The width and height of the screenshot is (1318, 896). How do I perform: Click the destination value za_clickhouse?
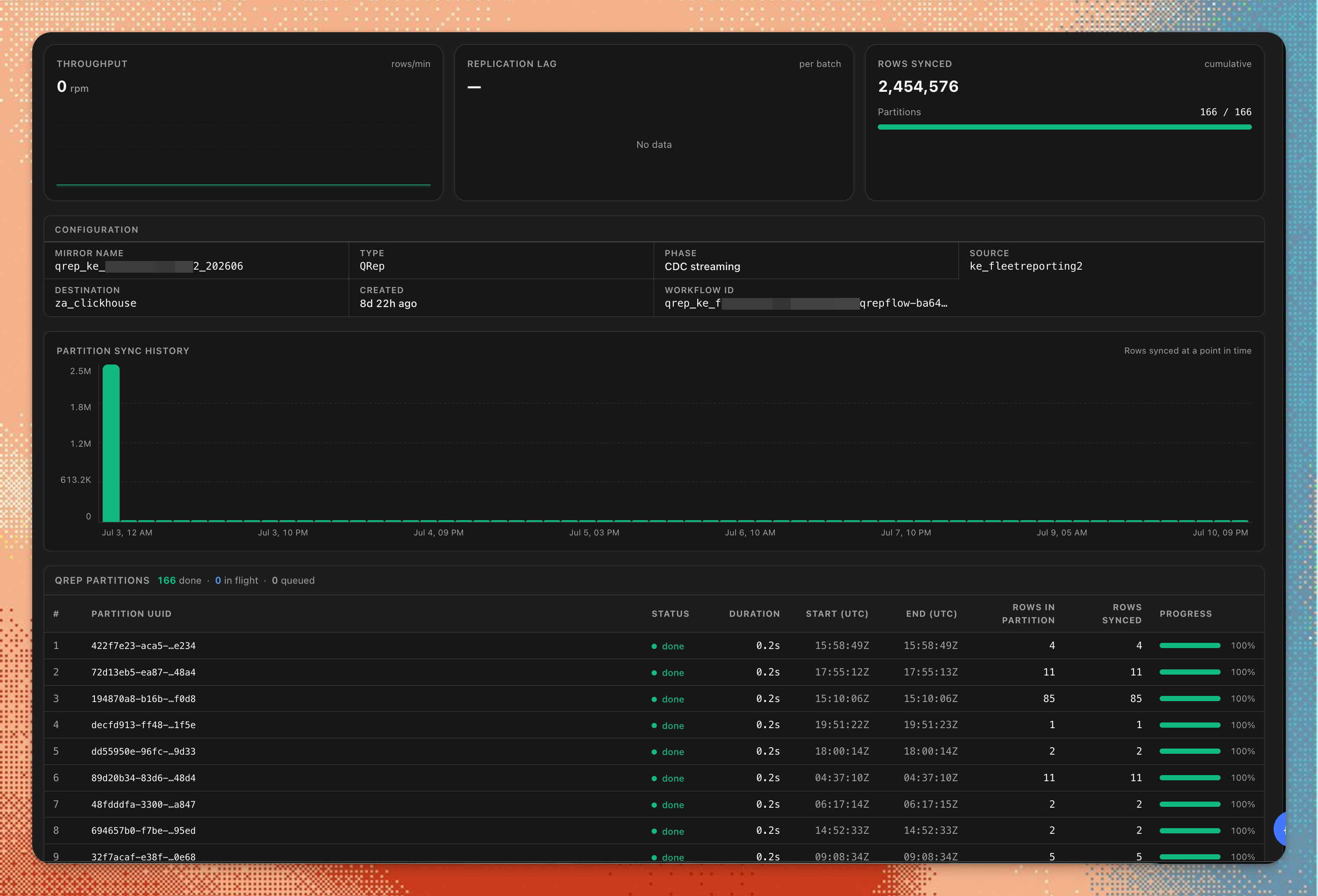click(x=95, y=303)
